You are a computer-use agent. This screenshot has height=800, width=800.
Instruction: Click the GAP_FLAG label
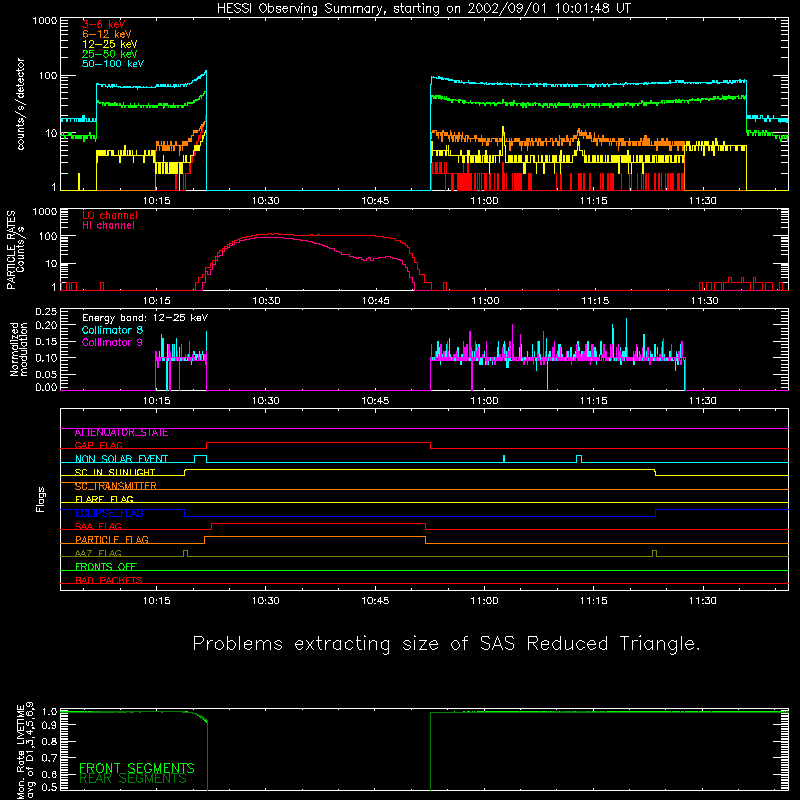(98, 445)
